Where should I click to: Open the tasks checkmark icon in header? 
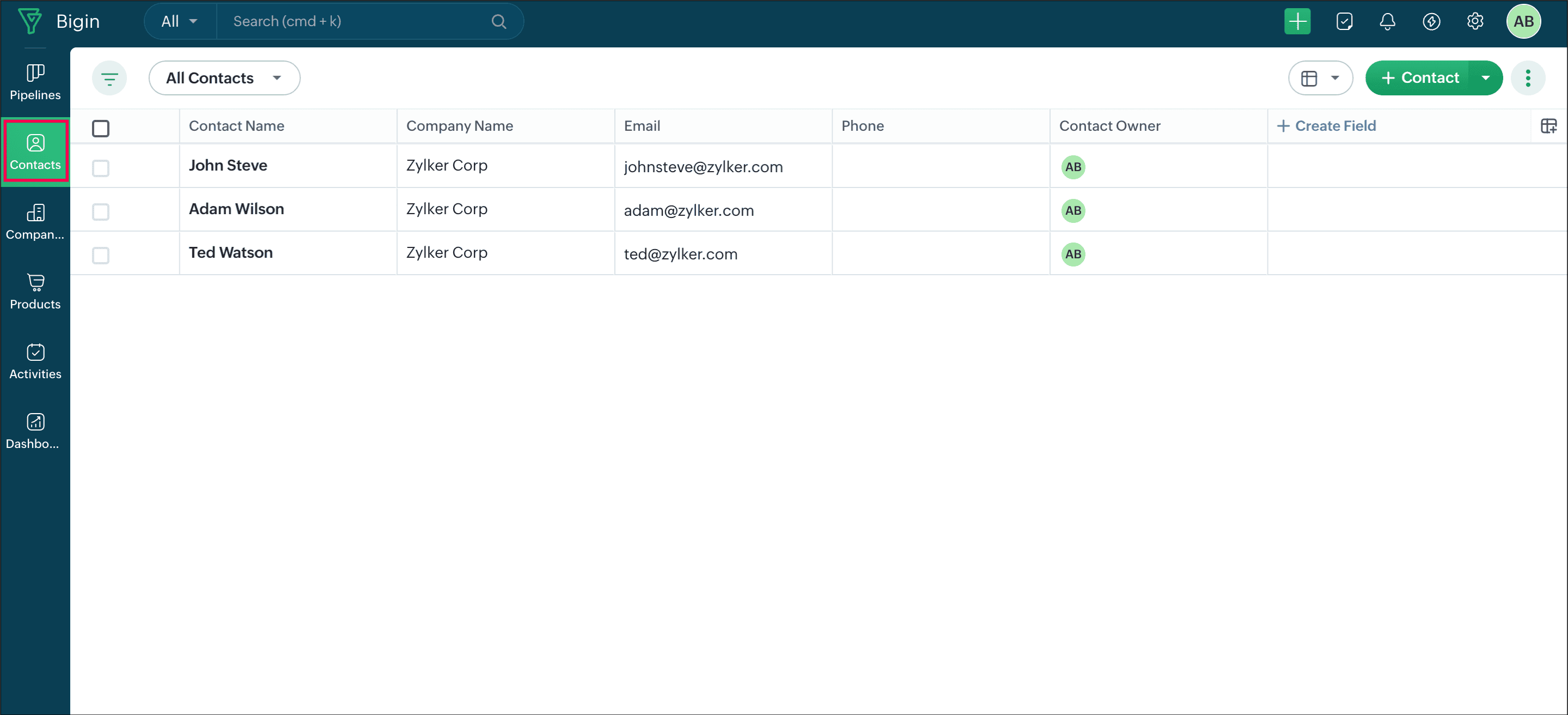[x=1344, y=22]
